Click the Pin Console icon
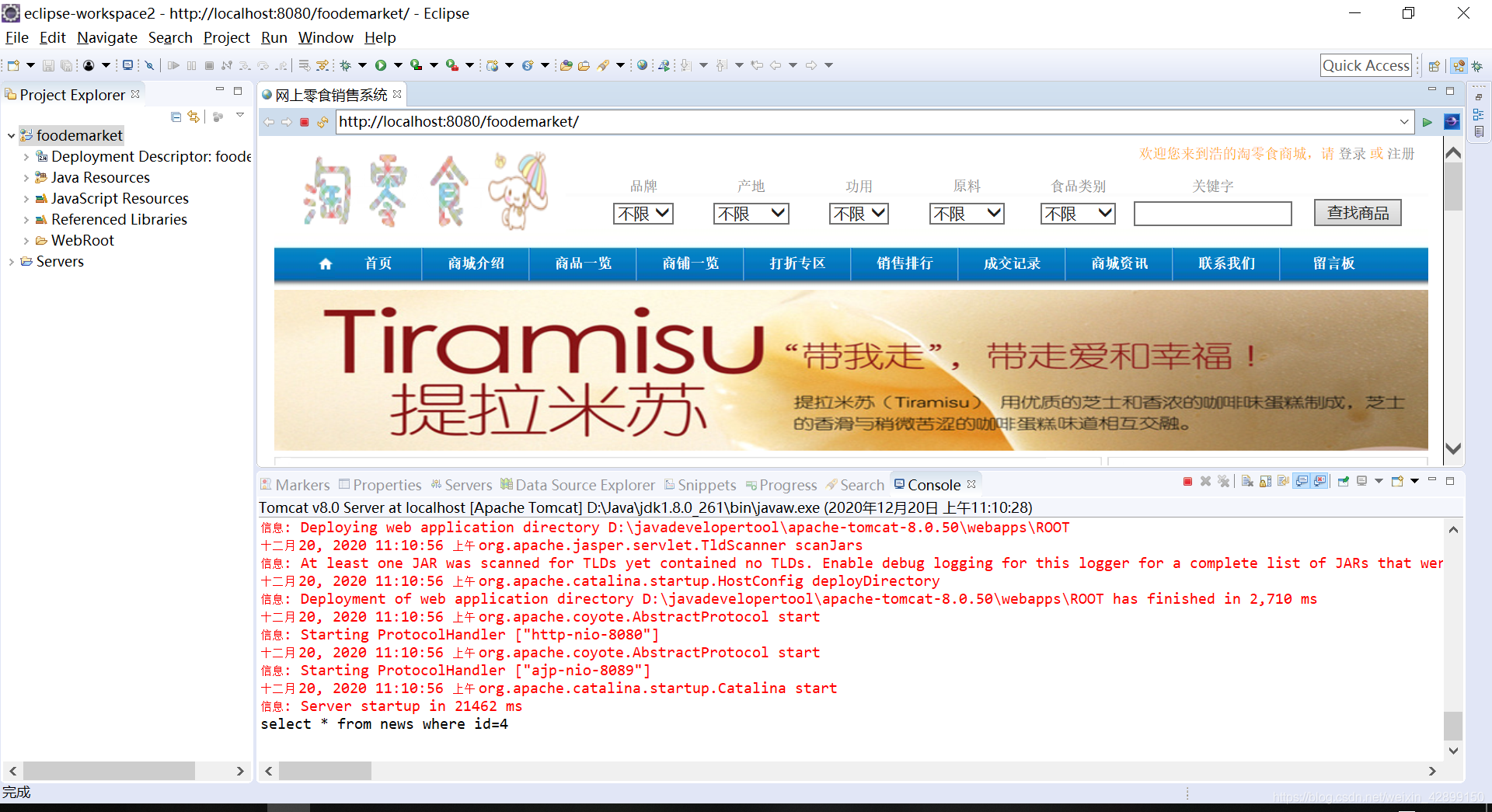This screenshot has width=1492, height=812. 1343,482
